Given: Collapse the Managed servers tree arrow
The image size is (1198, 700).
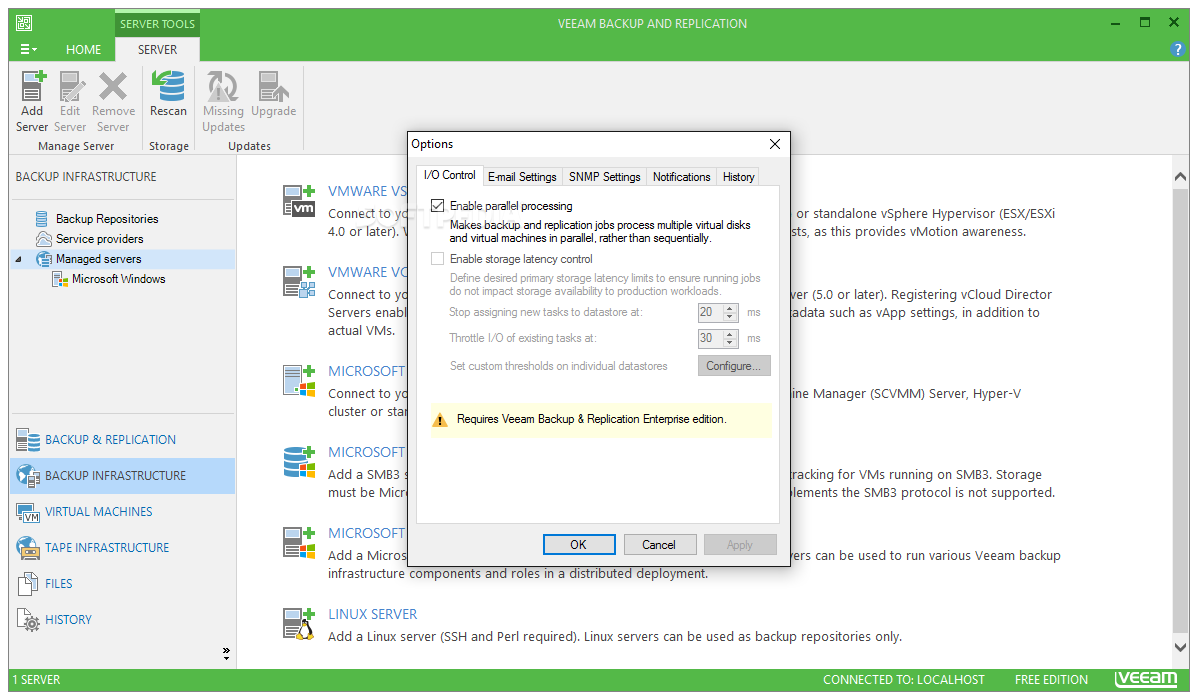Looking at the screenshot, I should pos(18,260).
